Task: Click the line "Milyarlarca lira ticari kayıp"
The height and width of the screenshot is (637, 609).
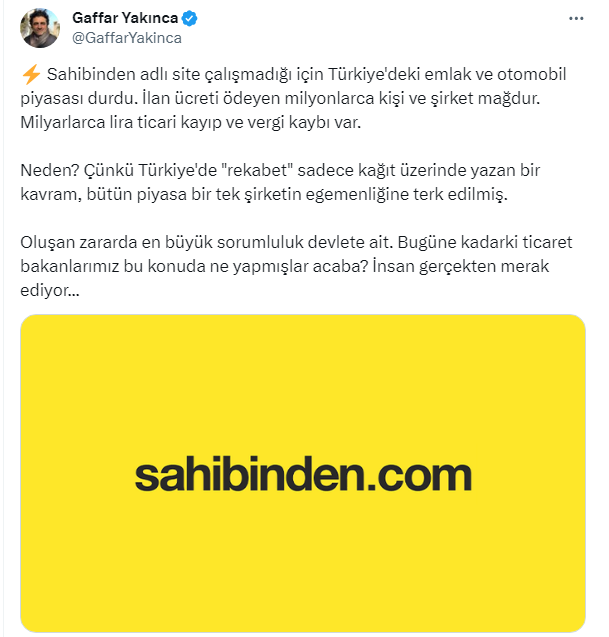Action: tap(191, 123)
